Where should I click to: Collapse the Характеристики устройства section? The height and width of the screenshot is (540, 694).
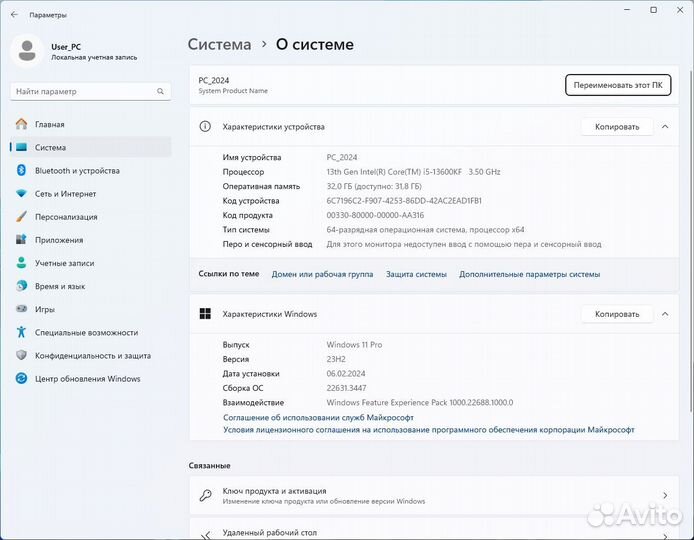(x=665, y=127)
